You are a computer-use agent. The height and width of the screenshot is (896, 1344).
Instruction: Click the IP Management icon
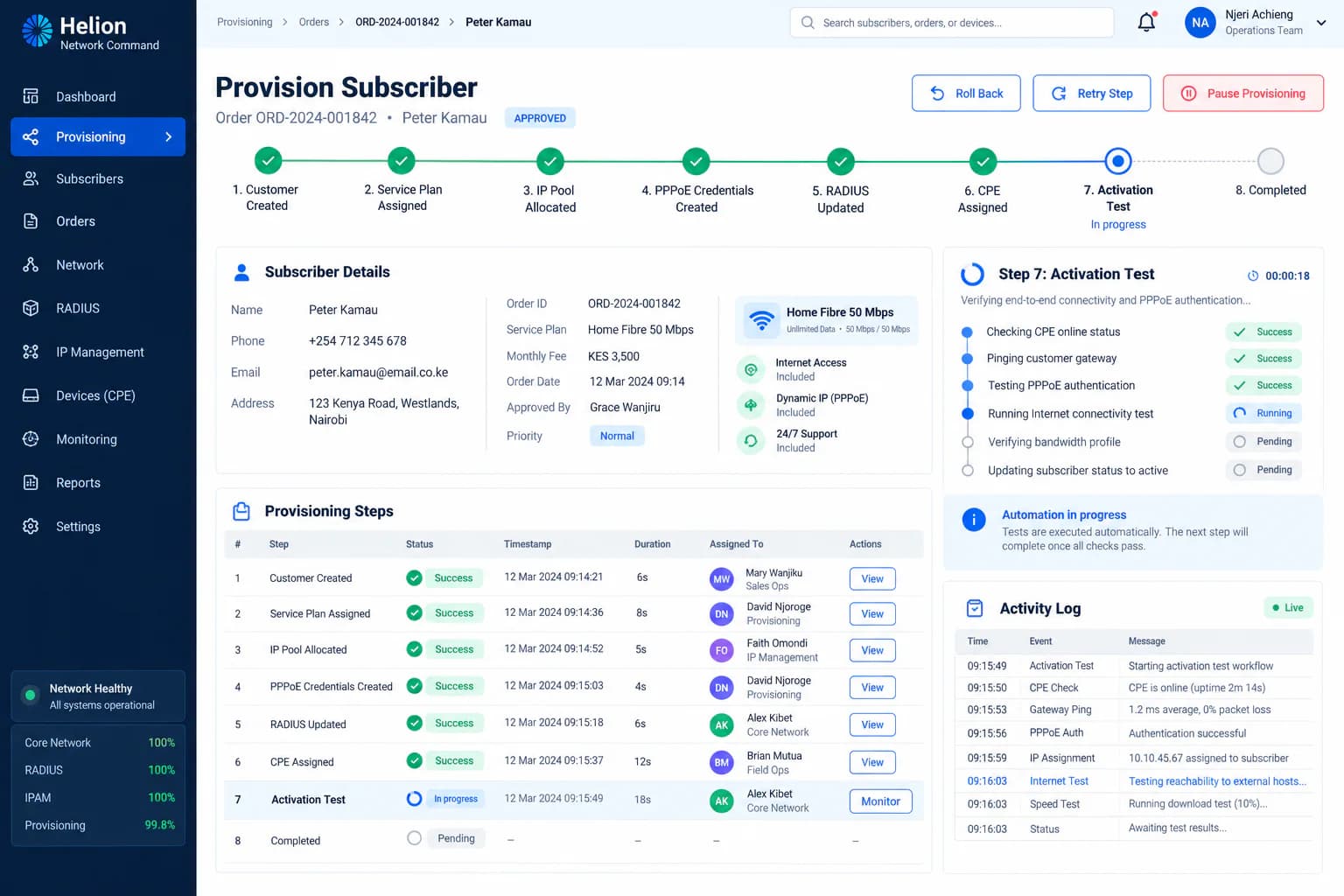31,352
